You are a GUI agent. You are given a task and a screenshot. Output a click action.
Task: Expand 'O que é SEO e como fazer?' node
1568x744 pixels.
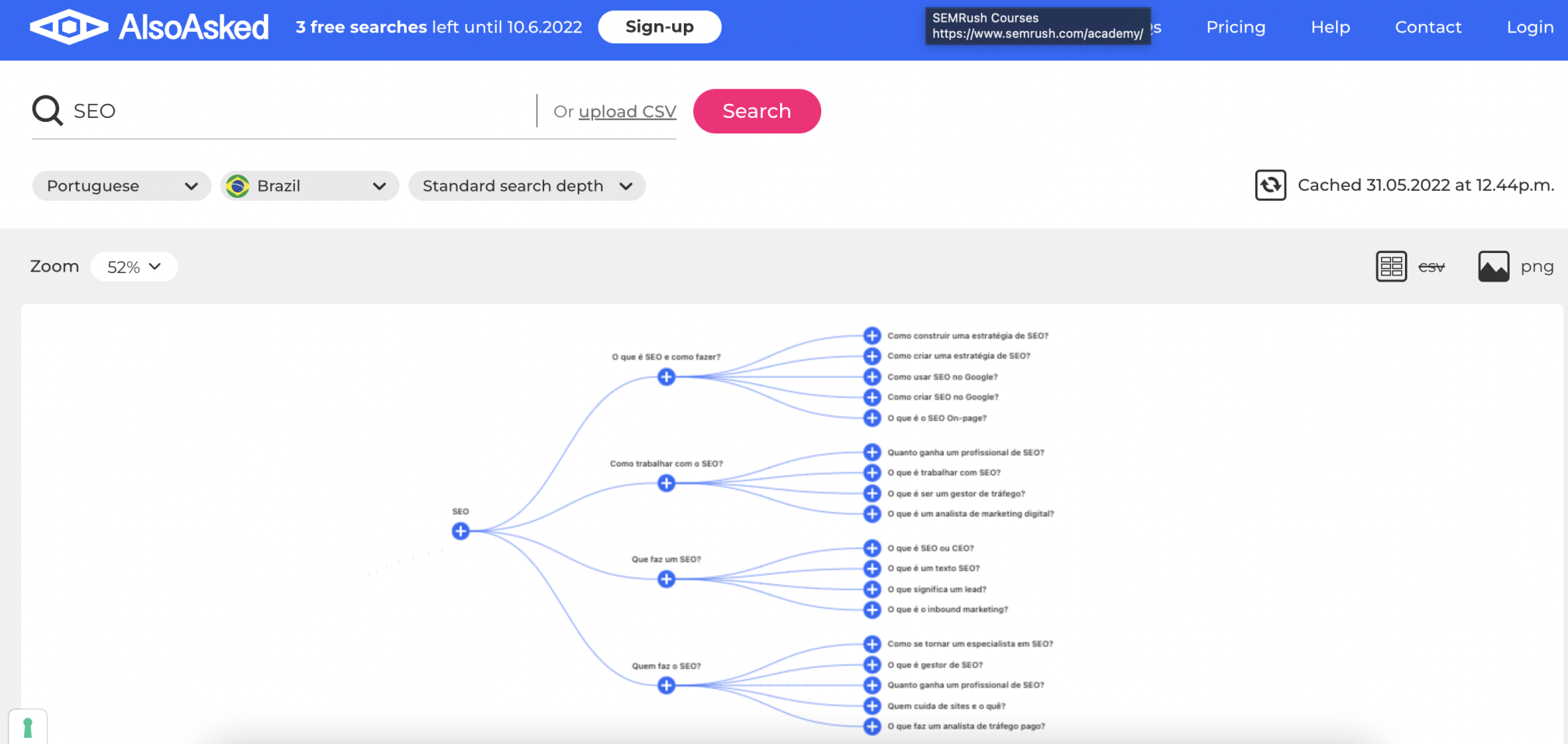click(x=666, y=377)
